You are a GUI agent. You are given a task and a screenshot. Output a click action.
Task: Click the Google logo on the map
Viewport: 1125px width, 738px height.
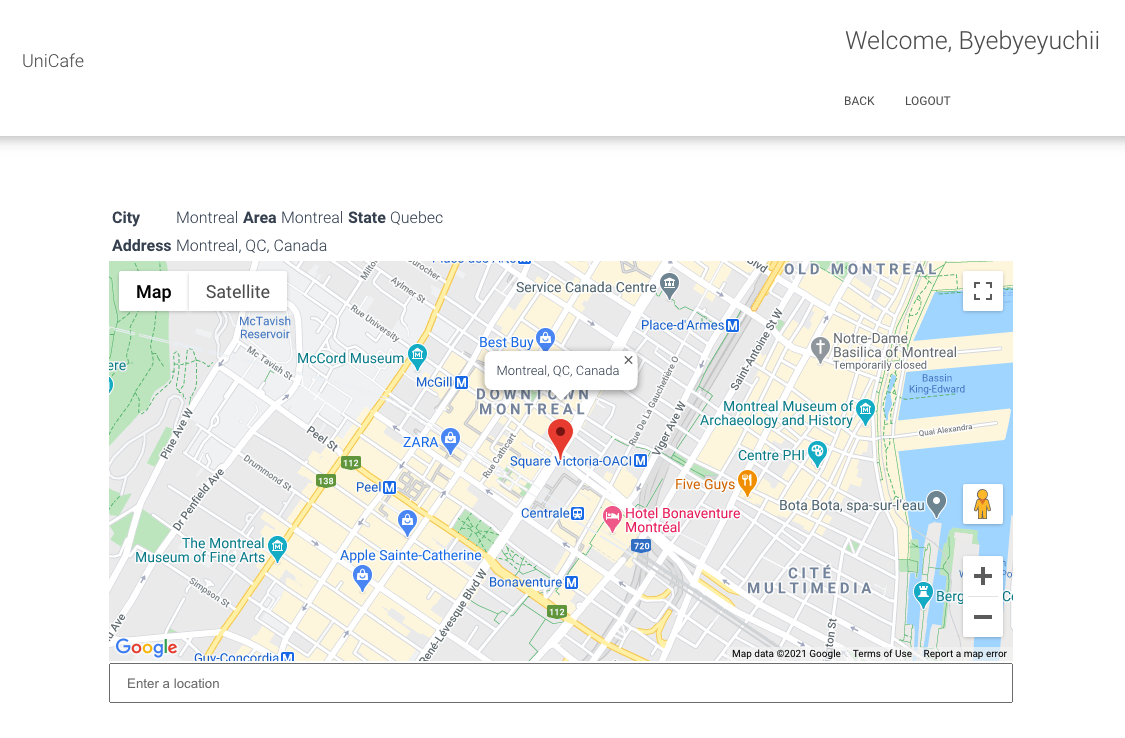click(146, 647)
